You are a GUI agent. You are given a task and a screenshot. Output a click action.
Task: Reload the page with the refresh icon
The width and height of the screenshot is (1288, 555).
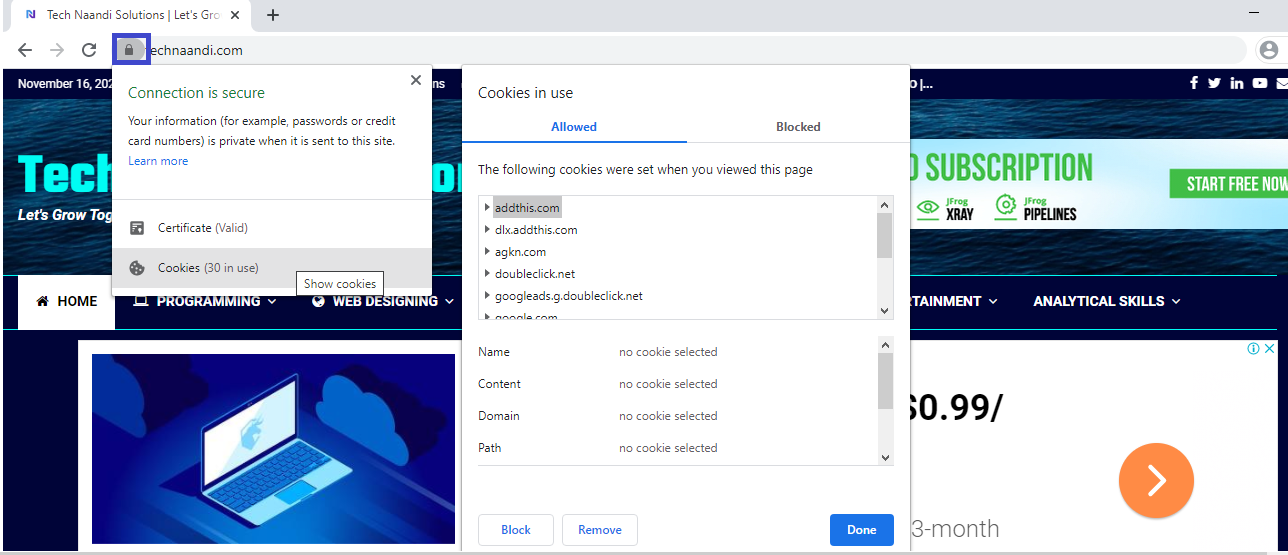[x=89, y=50]
